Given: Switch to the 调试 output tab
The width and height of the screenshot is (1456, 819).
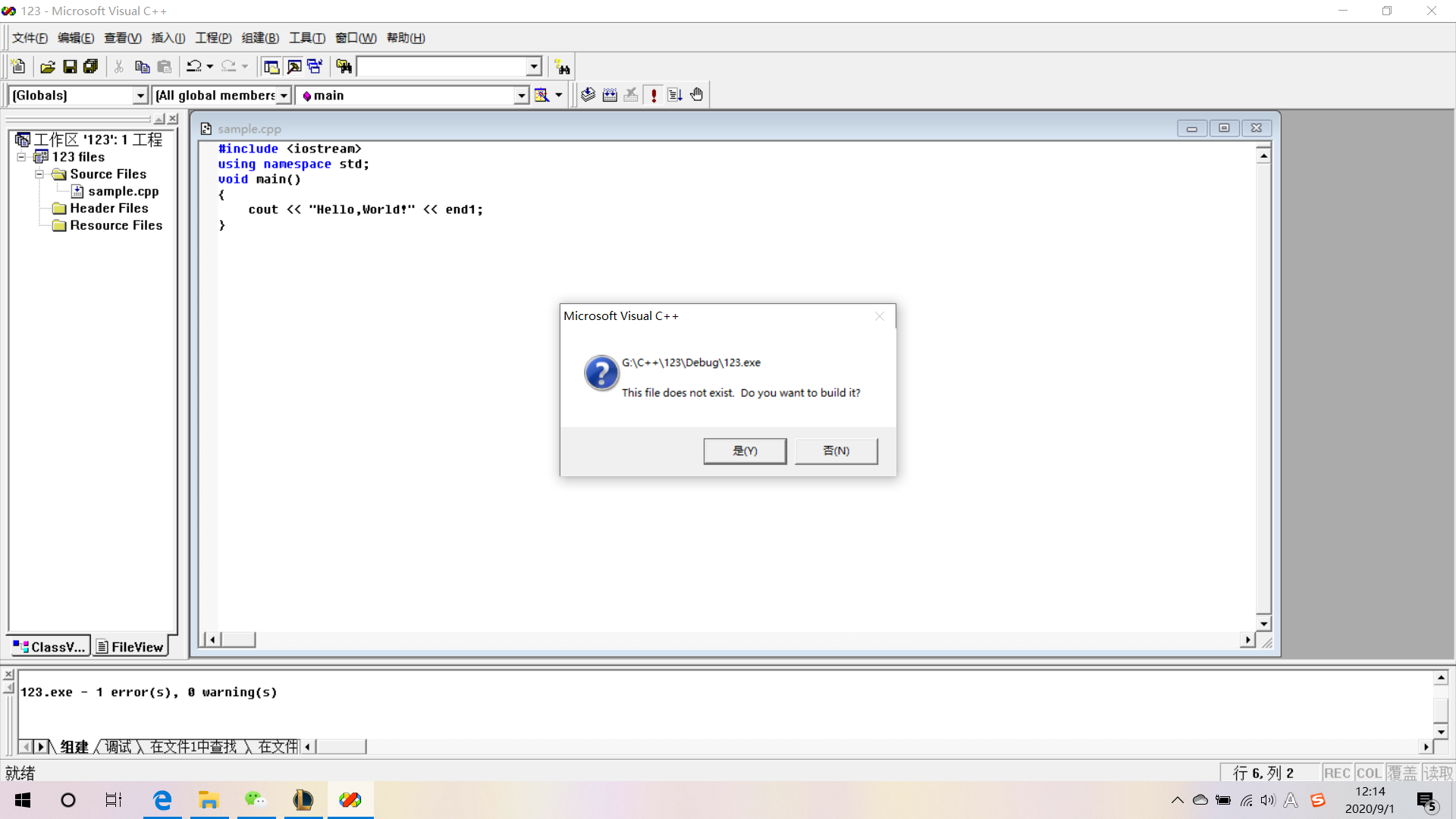Looking at the screenshot, I should pyautogui.click(x=118, y=747).
